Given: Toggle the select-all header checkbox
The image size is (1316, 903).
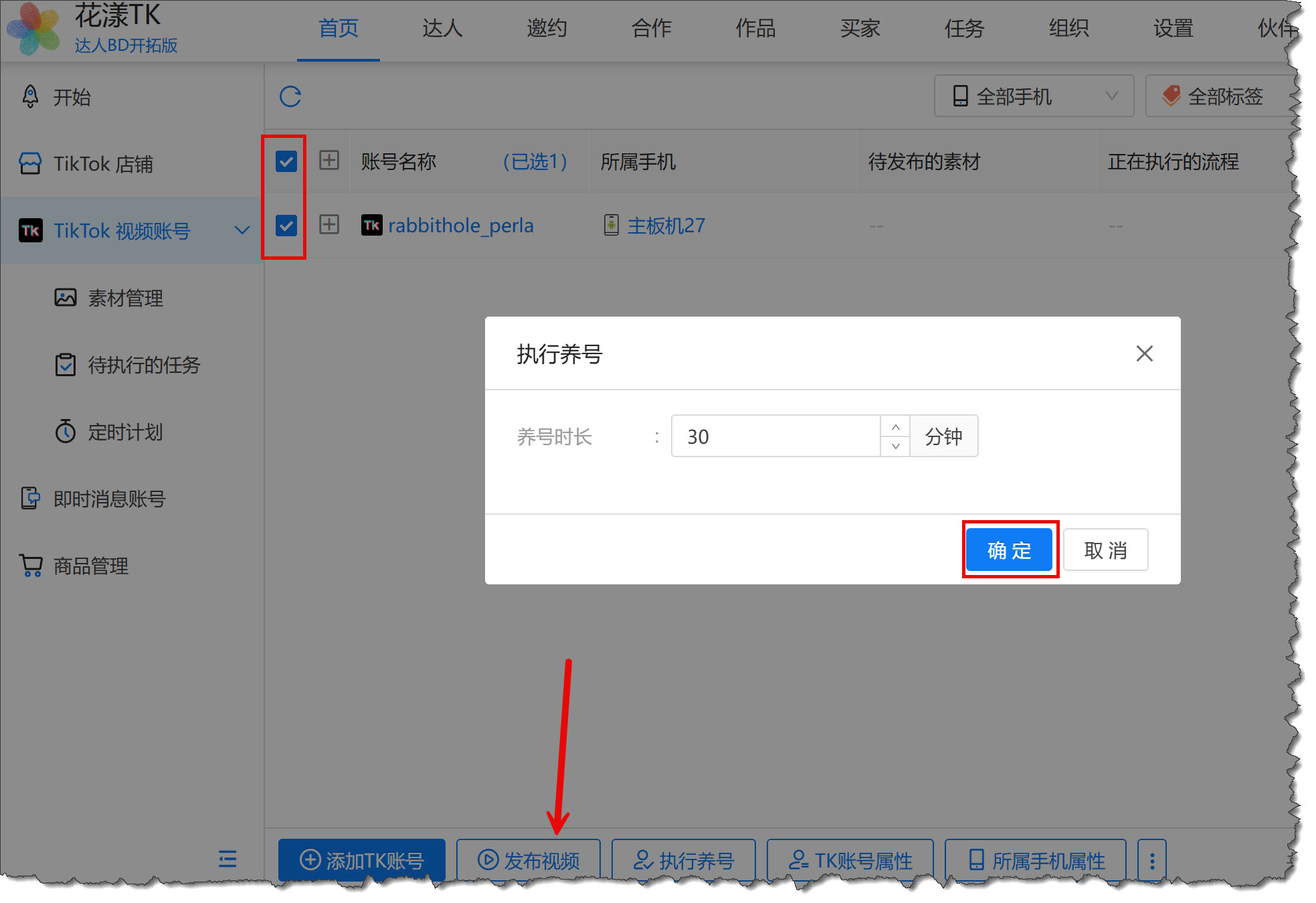Looking at the screenshot, I should coord(286,161).
